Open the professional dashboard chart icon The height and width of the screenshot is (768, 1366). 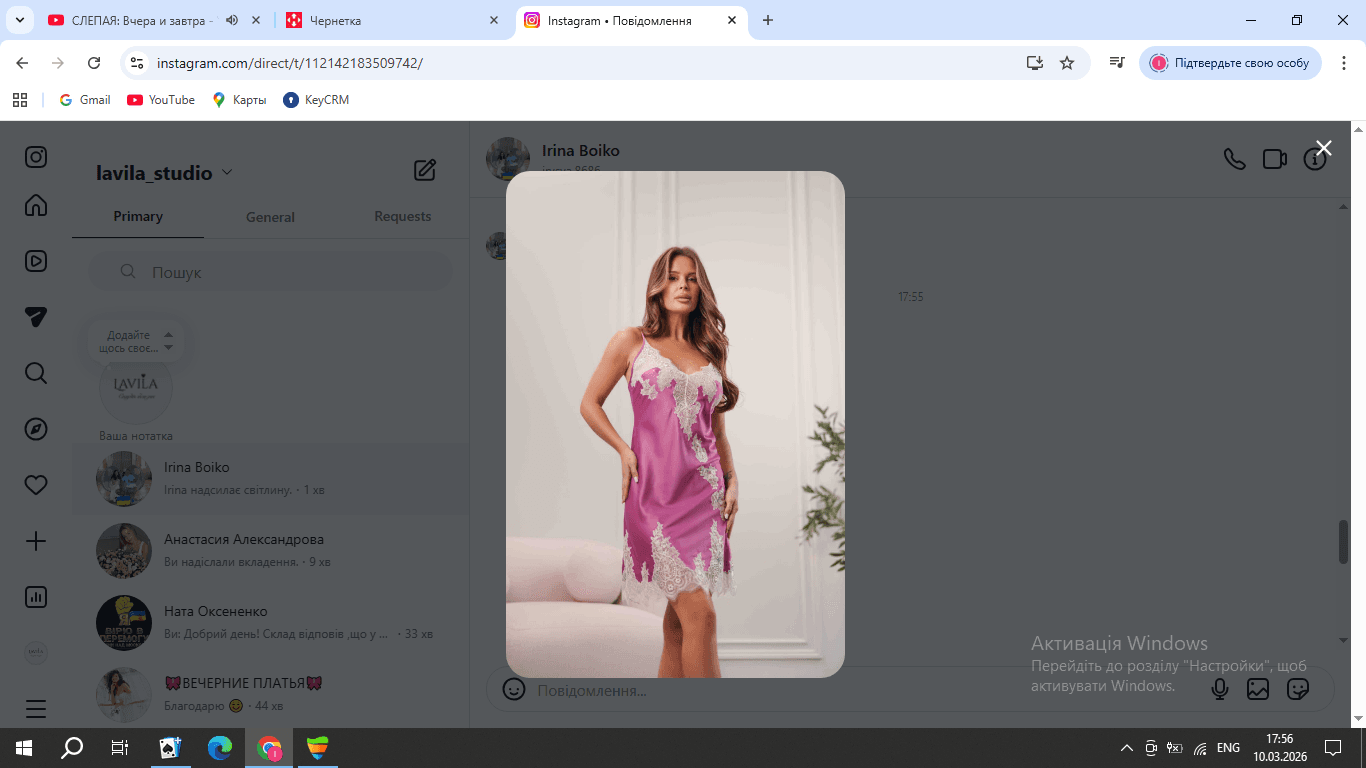pyautogui.click(x=36, y=597)
